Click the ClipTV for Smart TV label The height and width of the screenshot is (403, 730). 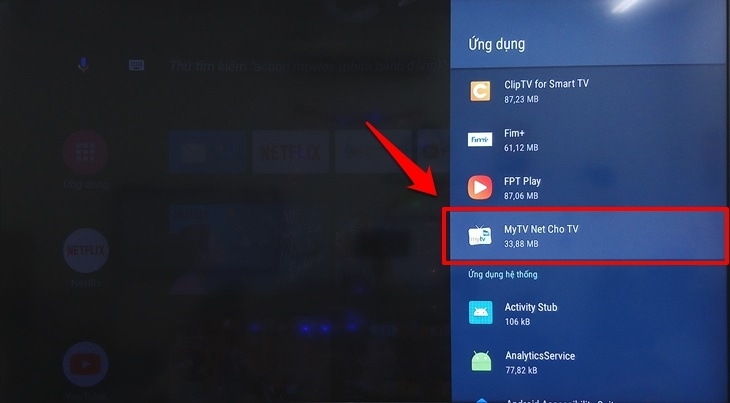pos(546,84)
